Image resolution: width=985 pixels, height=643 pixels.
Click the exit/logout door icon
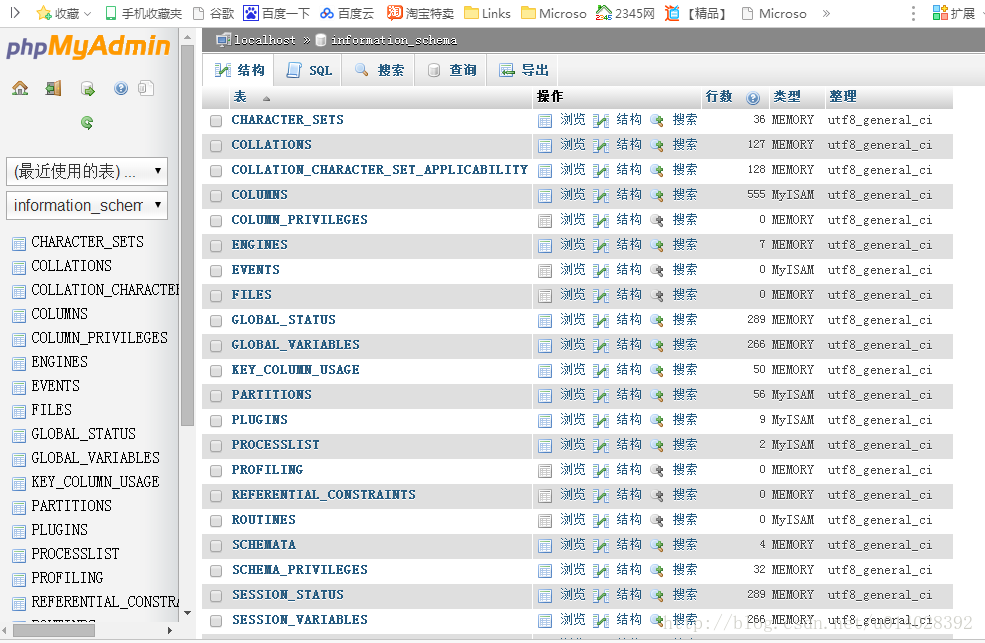tap(52, 88)
